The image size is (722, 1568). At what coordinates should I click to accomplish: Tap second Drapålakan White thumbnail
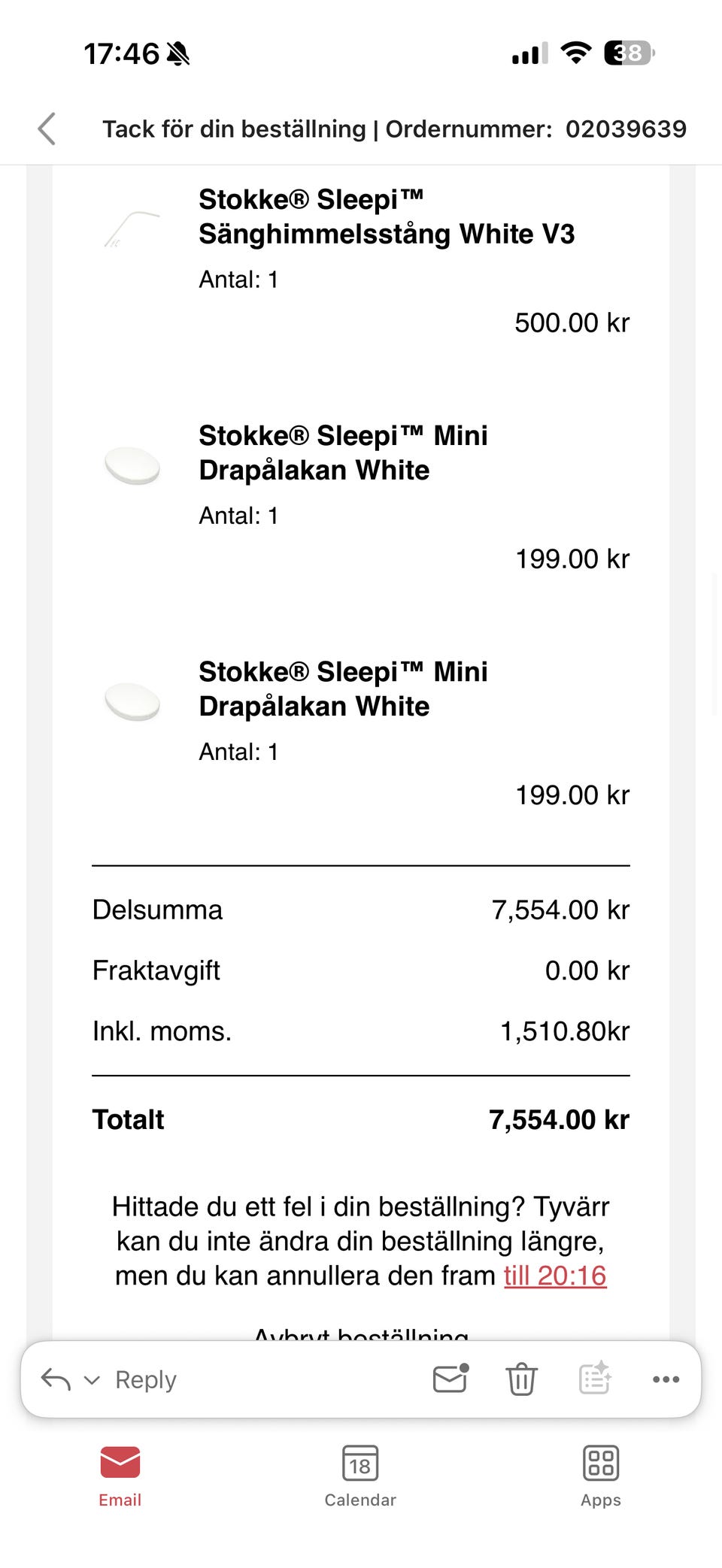(132, 701)
